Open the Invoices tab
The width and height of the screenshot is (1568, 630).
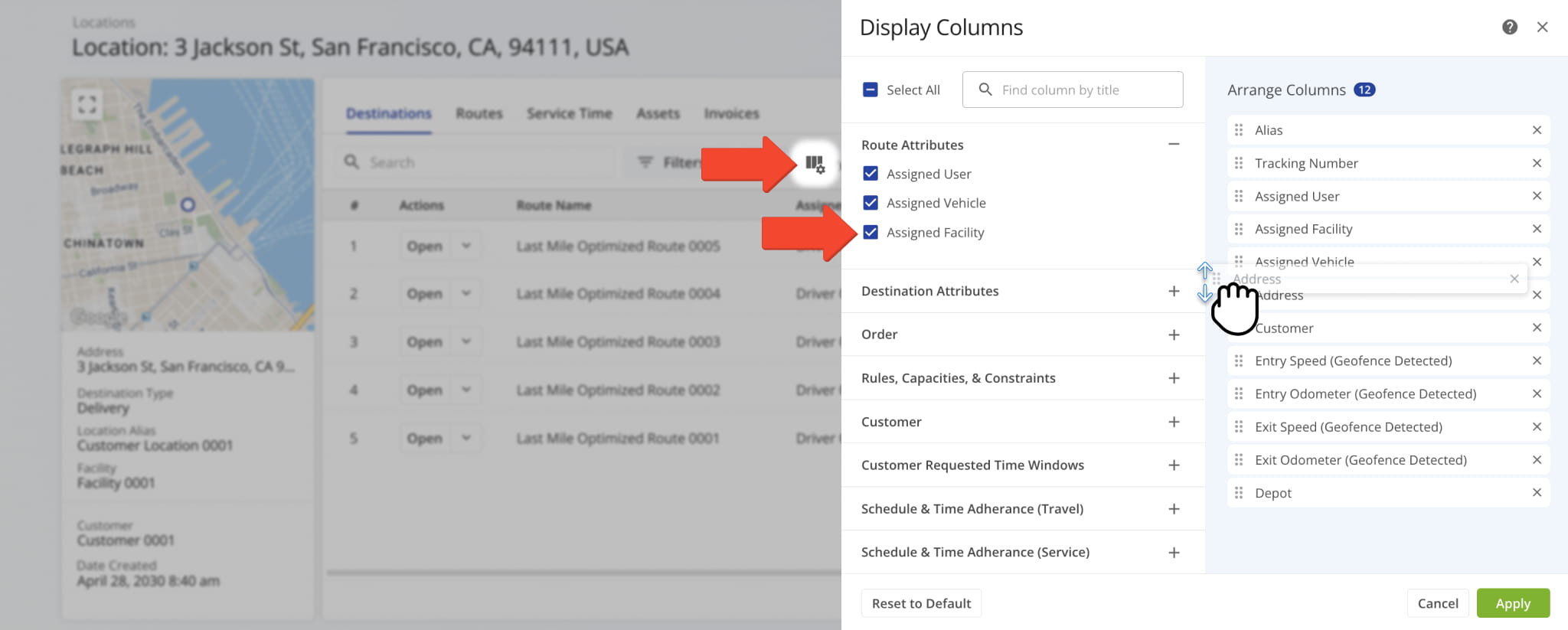tap(731, 113)
